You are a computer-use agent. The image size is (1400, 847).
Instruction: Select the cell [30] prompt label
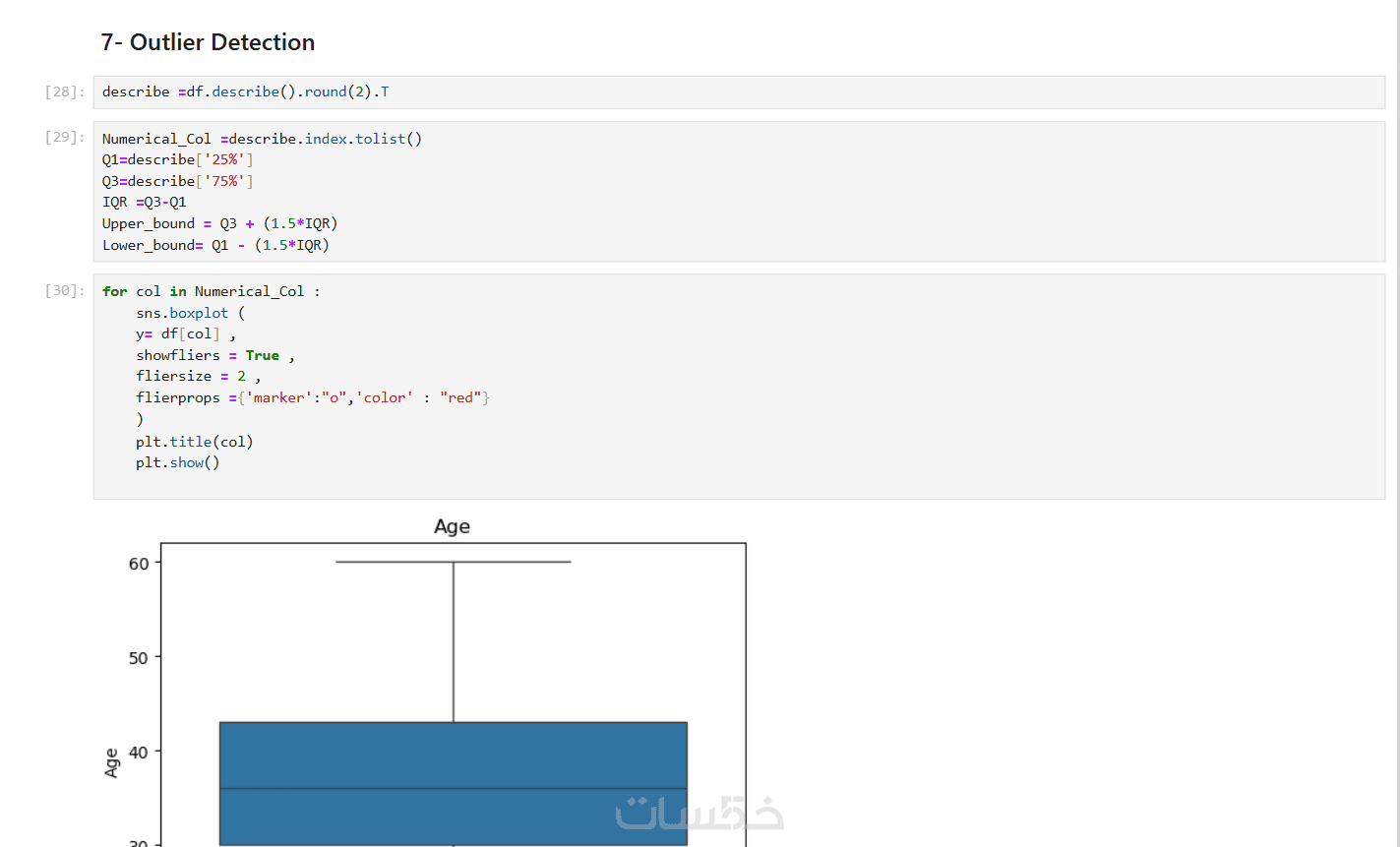[65, 290]
